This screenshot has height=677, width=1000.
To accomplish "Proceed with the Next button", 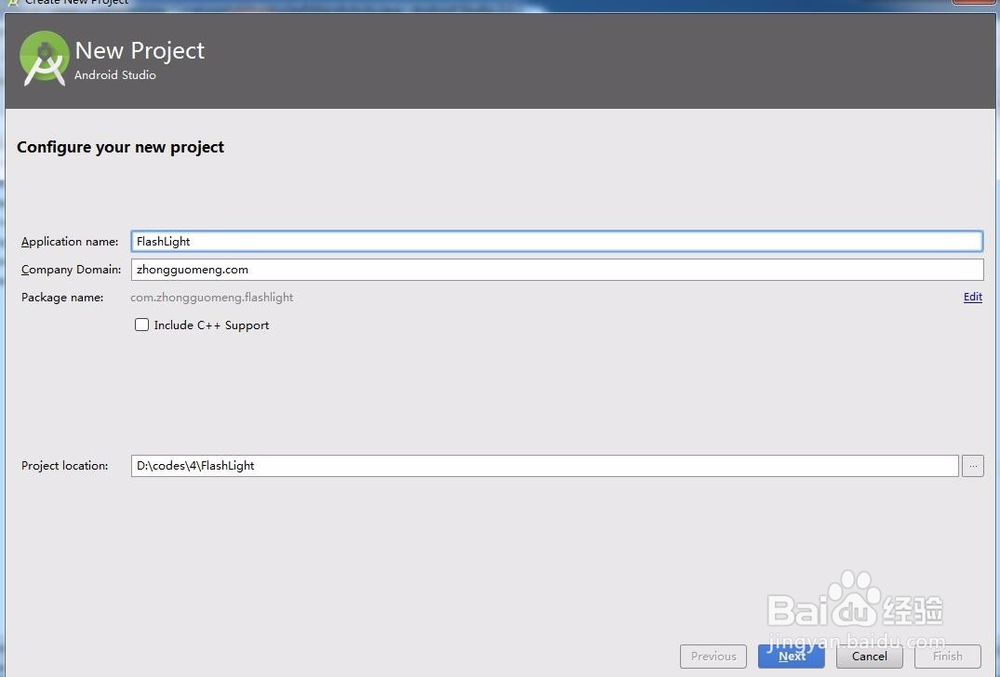I will click(791, 656).
